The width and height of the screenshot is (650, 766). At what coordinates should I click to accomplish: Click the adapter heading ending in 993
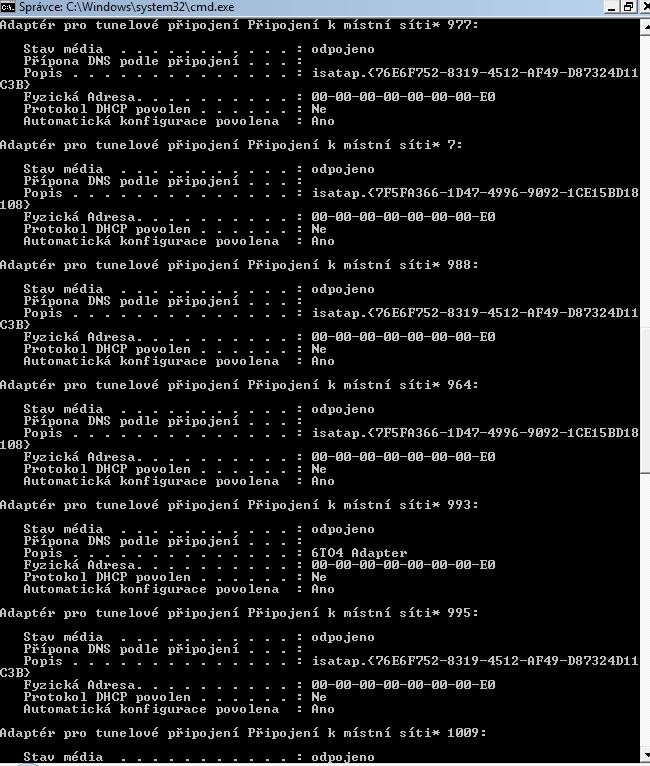click(x=239, y=505)
